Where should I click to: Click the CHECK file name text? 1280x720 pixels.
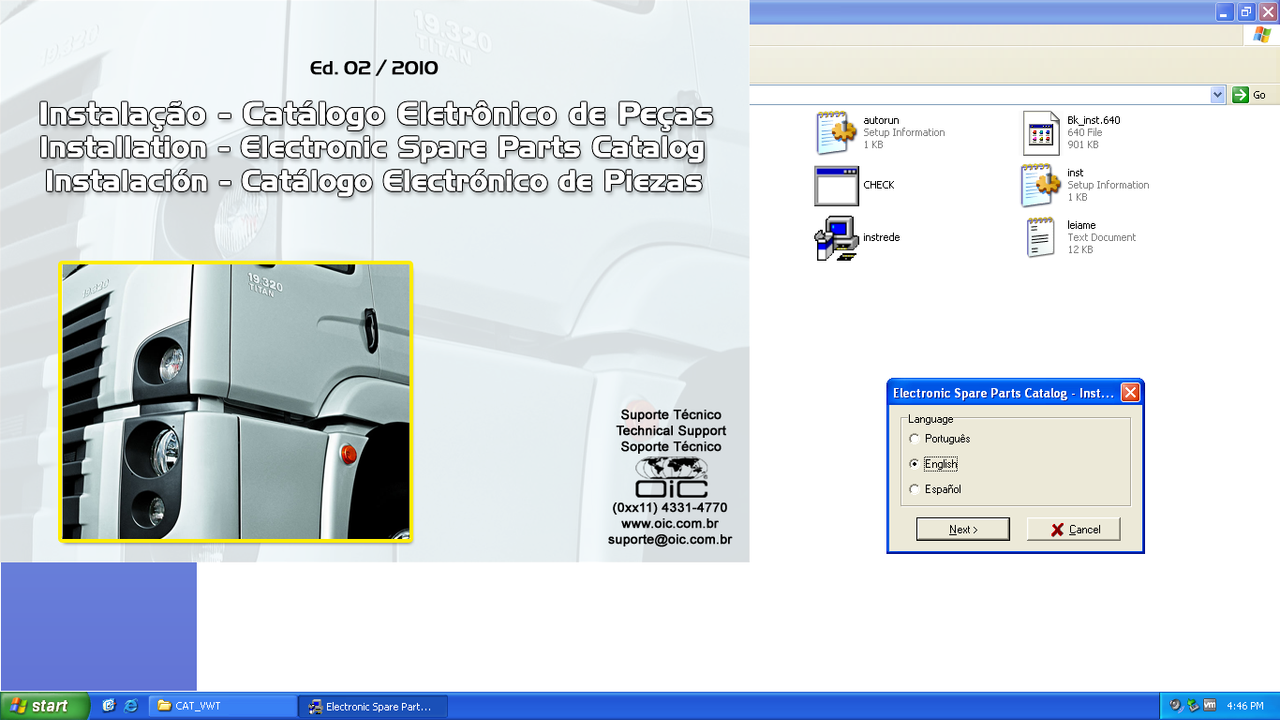(879, 185)
